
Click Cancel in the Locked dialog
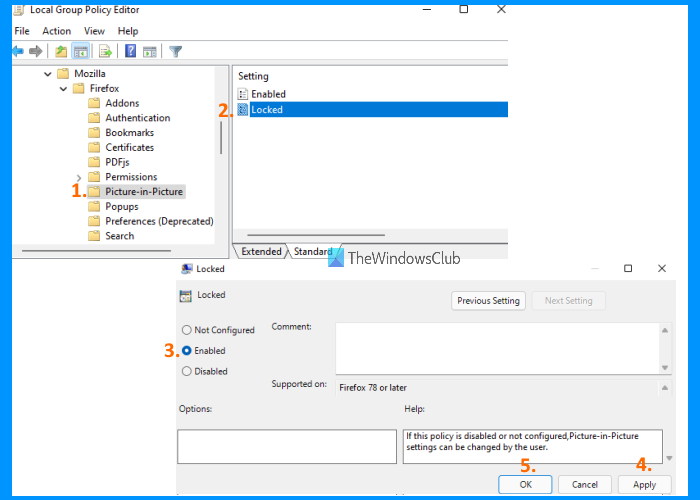pyautogui.click(x=585, y=484)
